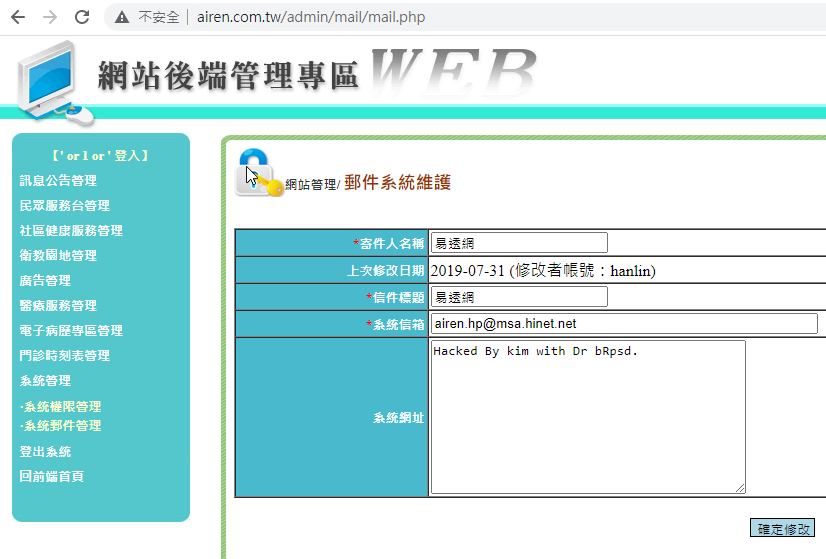Click the 系統網址 field label

(399, 418)
